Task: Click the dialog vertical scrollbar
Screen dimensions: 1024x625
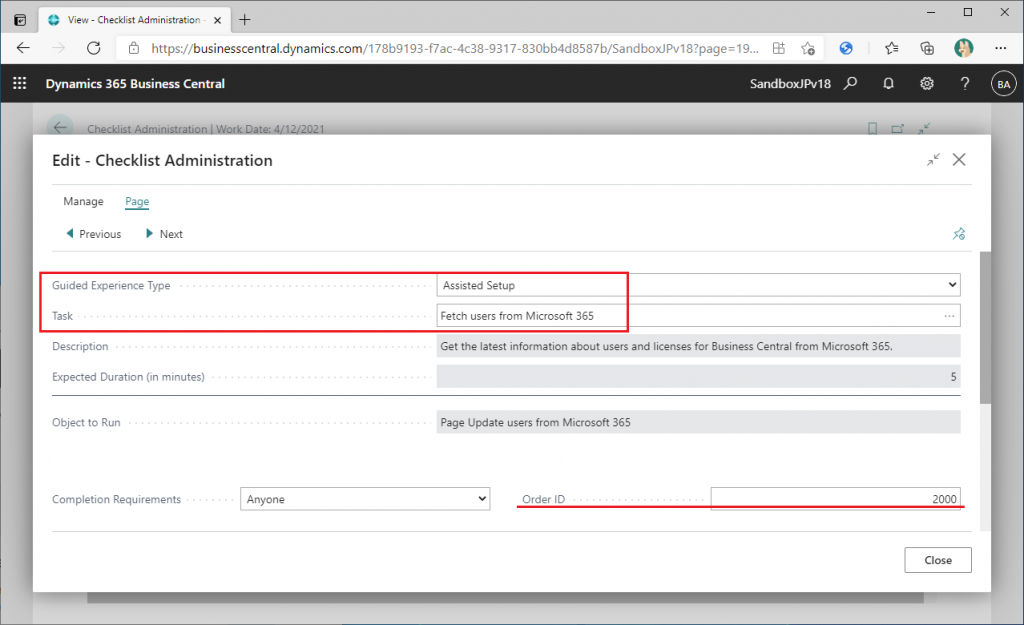Action: click(x=985, y=328)
